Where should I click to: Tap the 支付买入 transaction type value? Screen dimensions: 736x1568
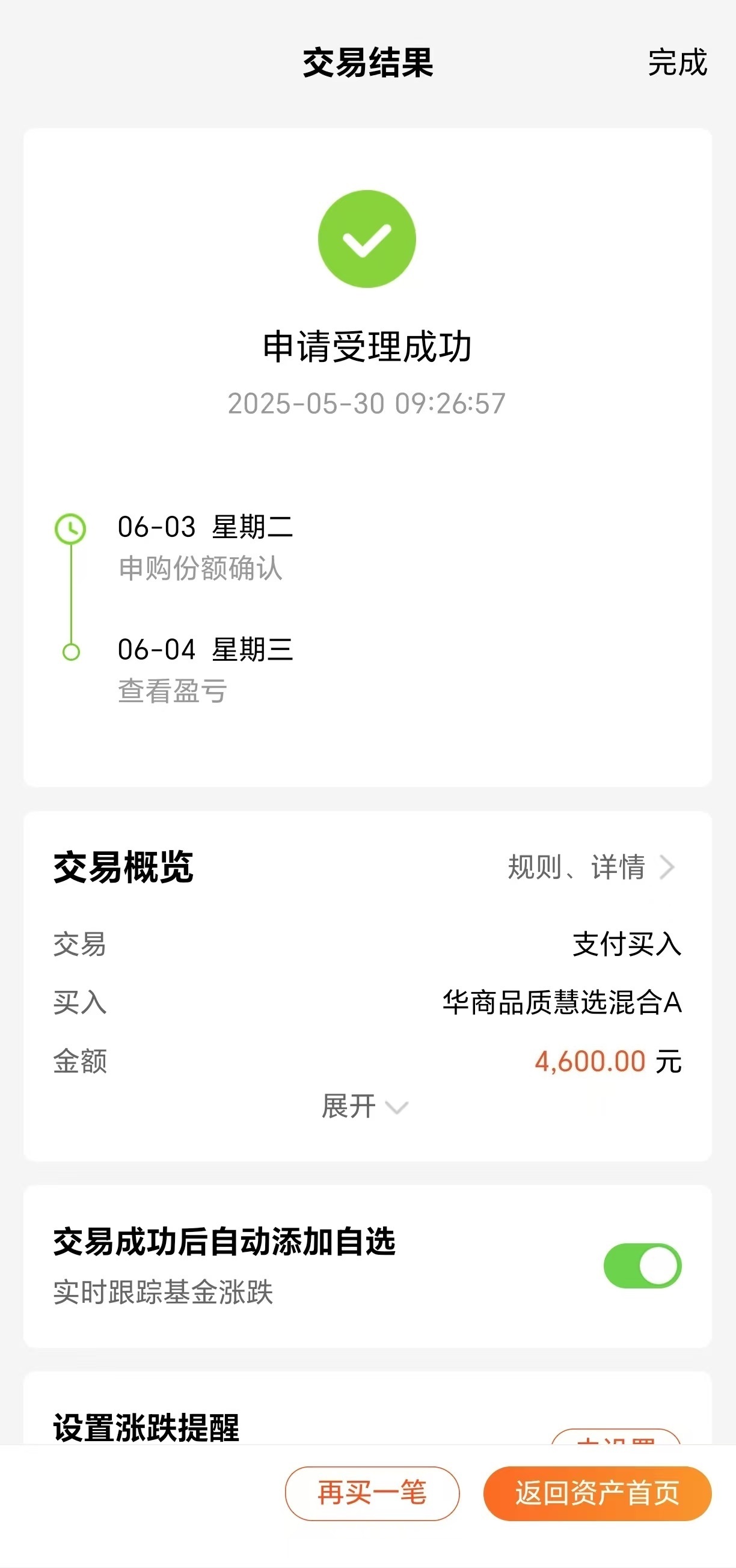[627, 944]
